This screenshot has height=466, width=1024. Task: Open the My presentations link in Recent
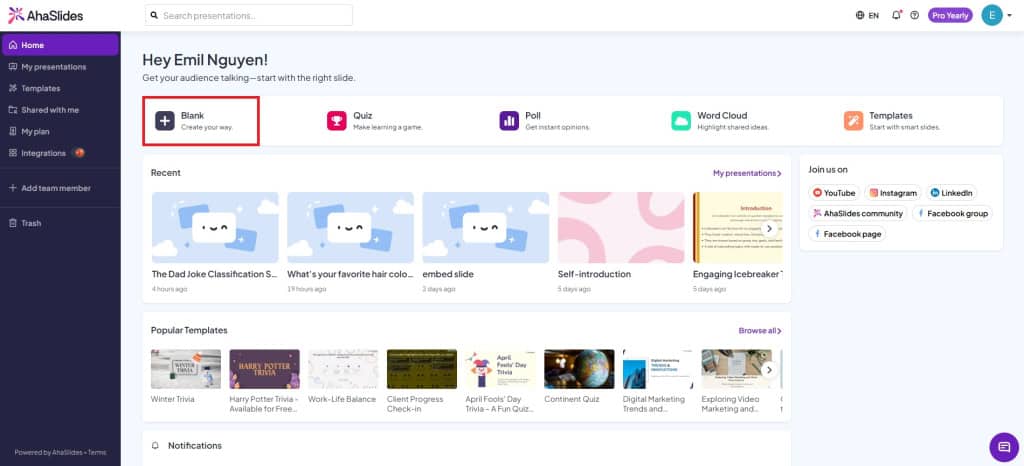pos(747,174)
